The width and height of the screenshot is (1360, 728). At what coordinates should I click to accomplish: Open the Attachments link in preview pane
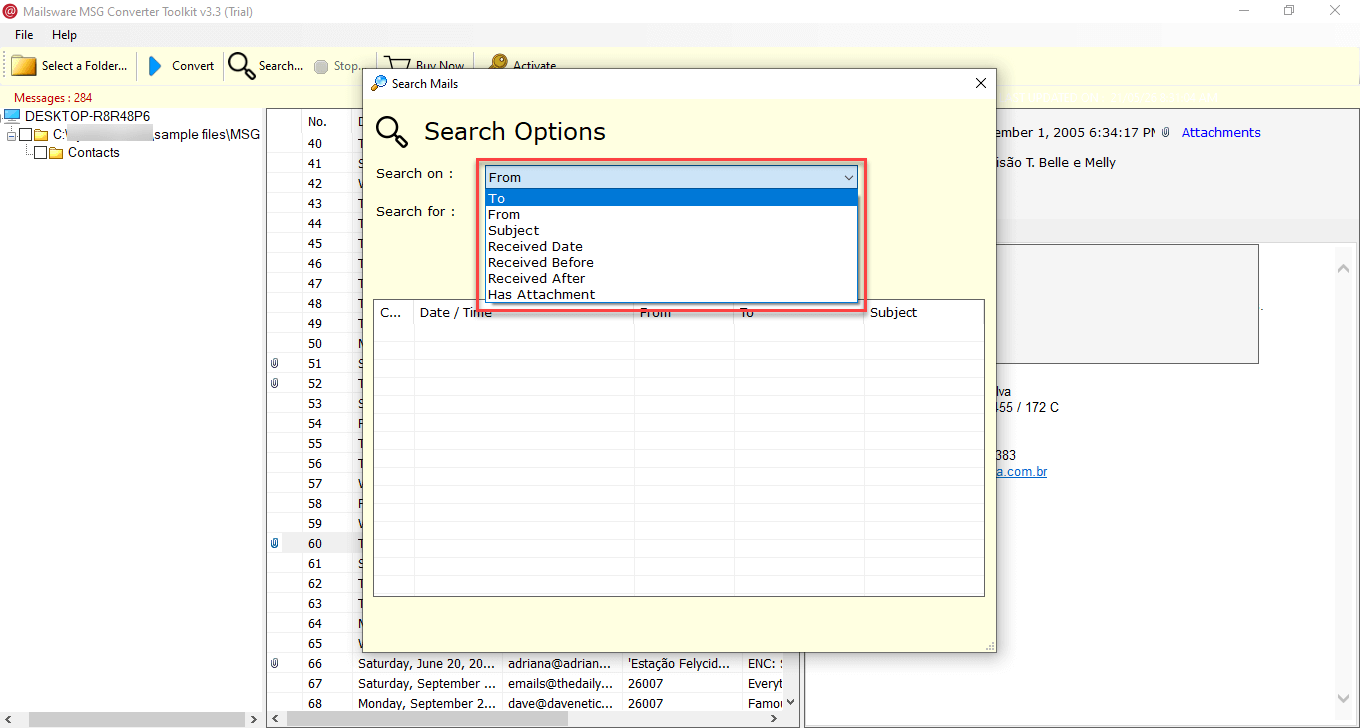point(1221,132)
